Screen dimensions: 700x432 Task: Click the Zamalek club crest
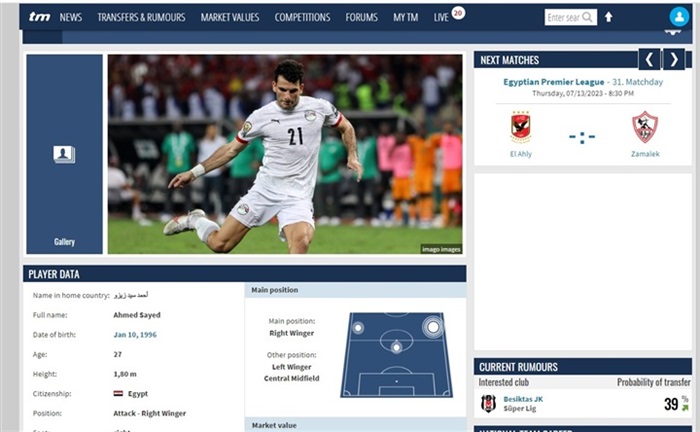pos(645,128)
